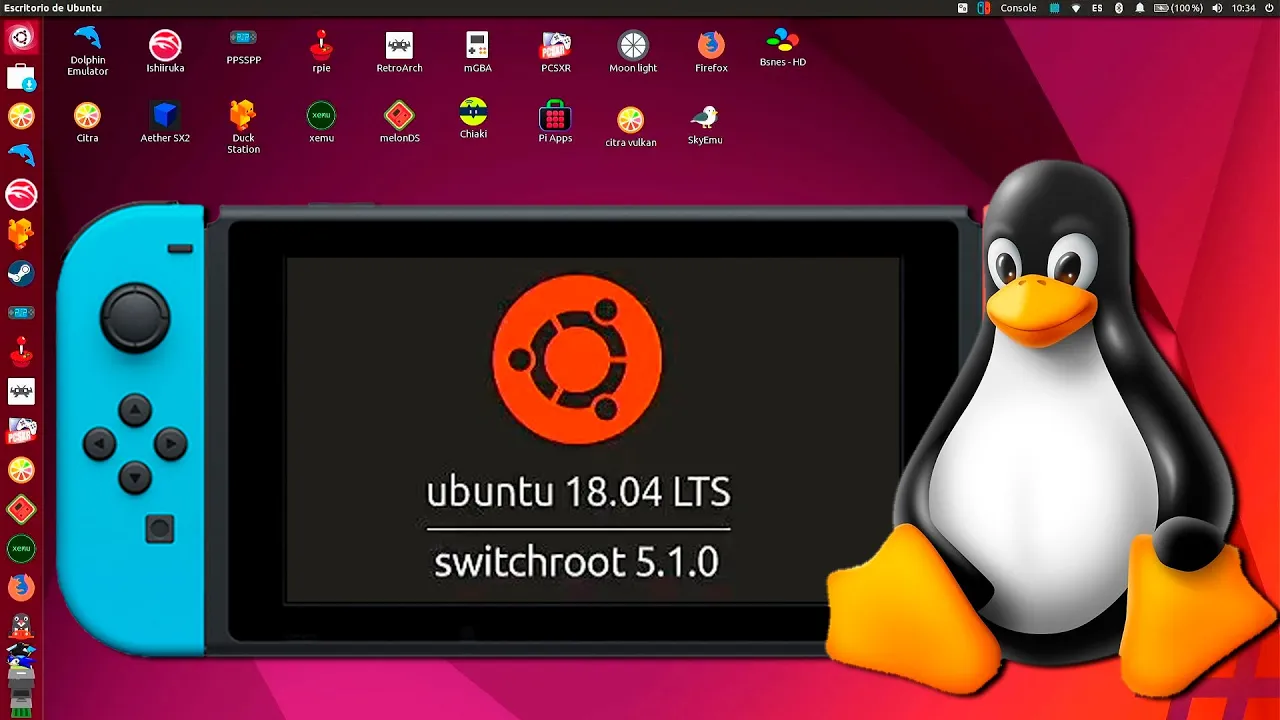Image resolution: width=1280 pixels, height=720 pixels.
Task: Click the CPU chip indicator in the panel
Action: click(x=1054, y=8)
